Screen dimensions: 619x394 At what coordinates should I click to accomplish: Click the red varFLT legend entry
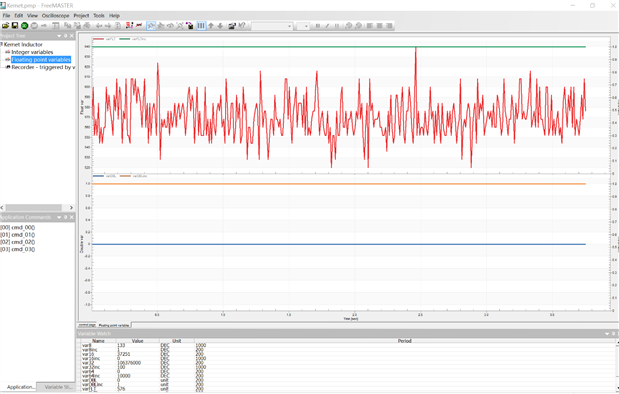tap(104, 39)
